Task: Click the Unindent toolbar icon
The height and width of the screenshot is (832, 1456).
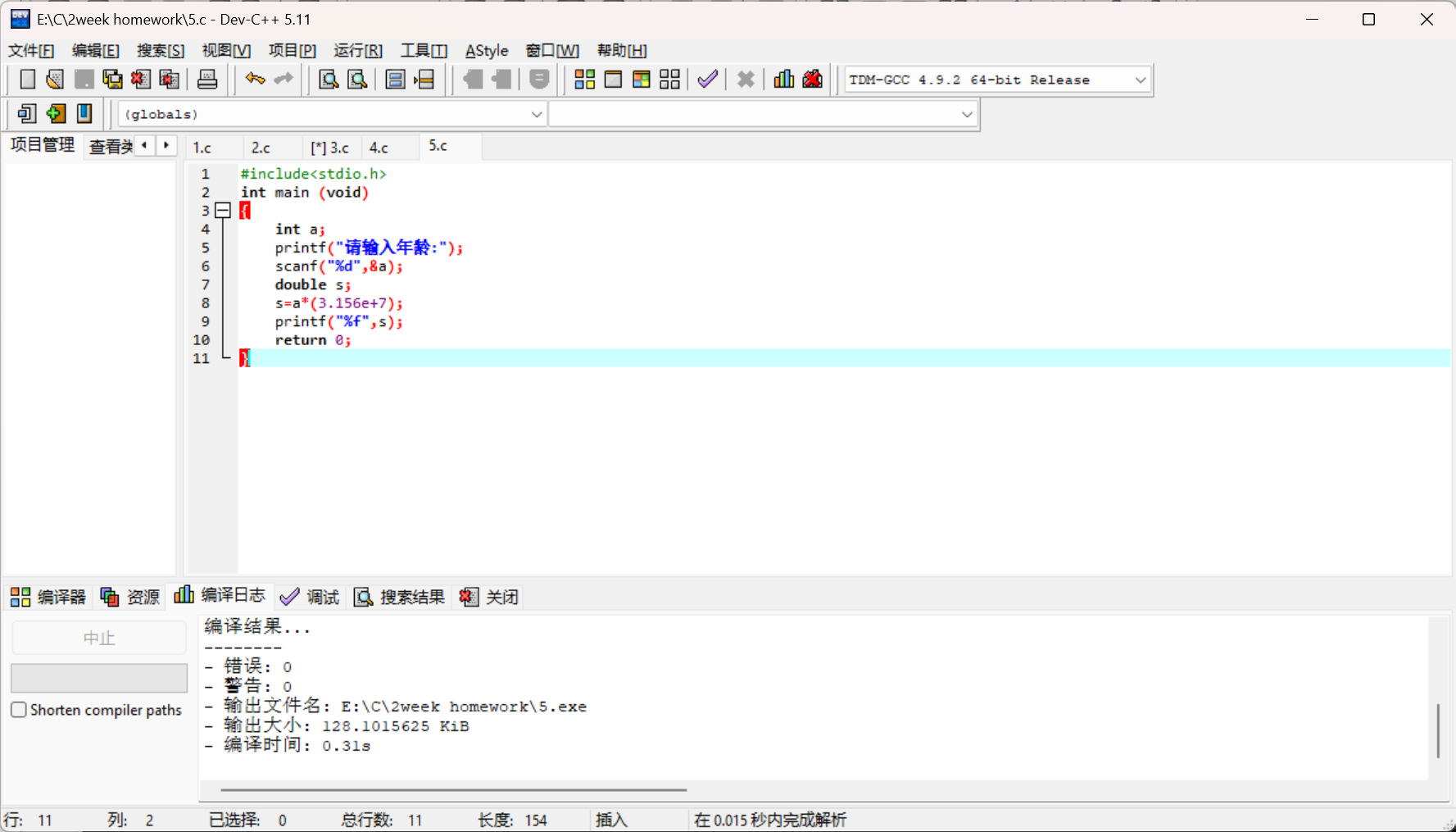Action: 501,80
